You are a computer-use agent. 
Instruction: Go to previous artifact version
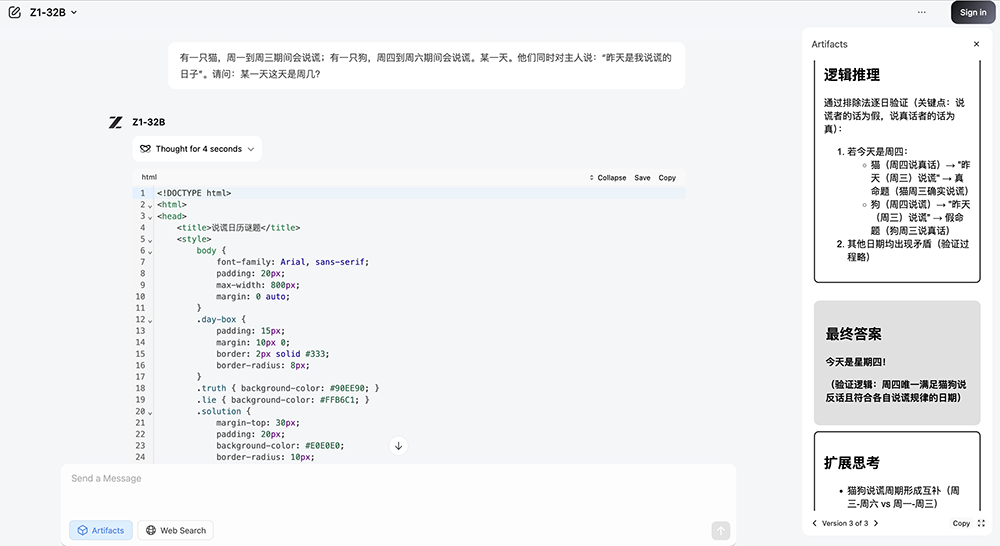coord(814,523)
